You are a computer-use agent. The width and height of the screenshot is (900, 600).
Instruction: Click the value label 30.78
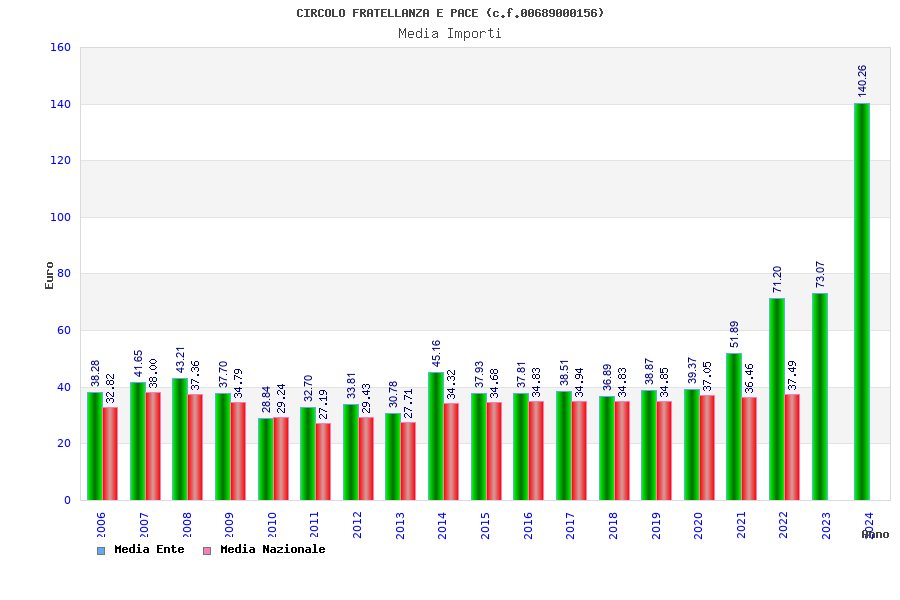coord(393,394)
